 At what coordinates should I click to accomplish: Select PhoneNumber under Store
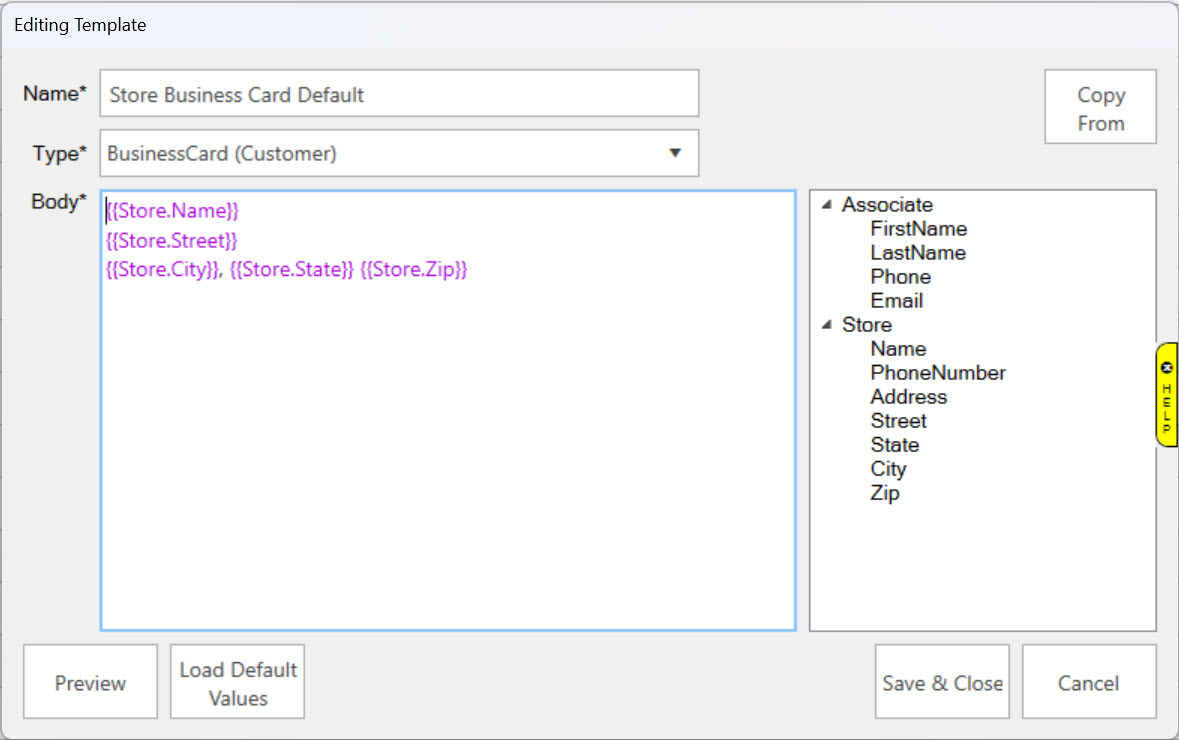click(937, 373)
